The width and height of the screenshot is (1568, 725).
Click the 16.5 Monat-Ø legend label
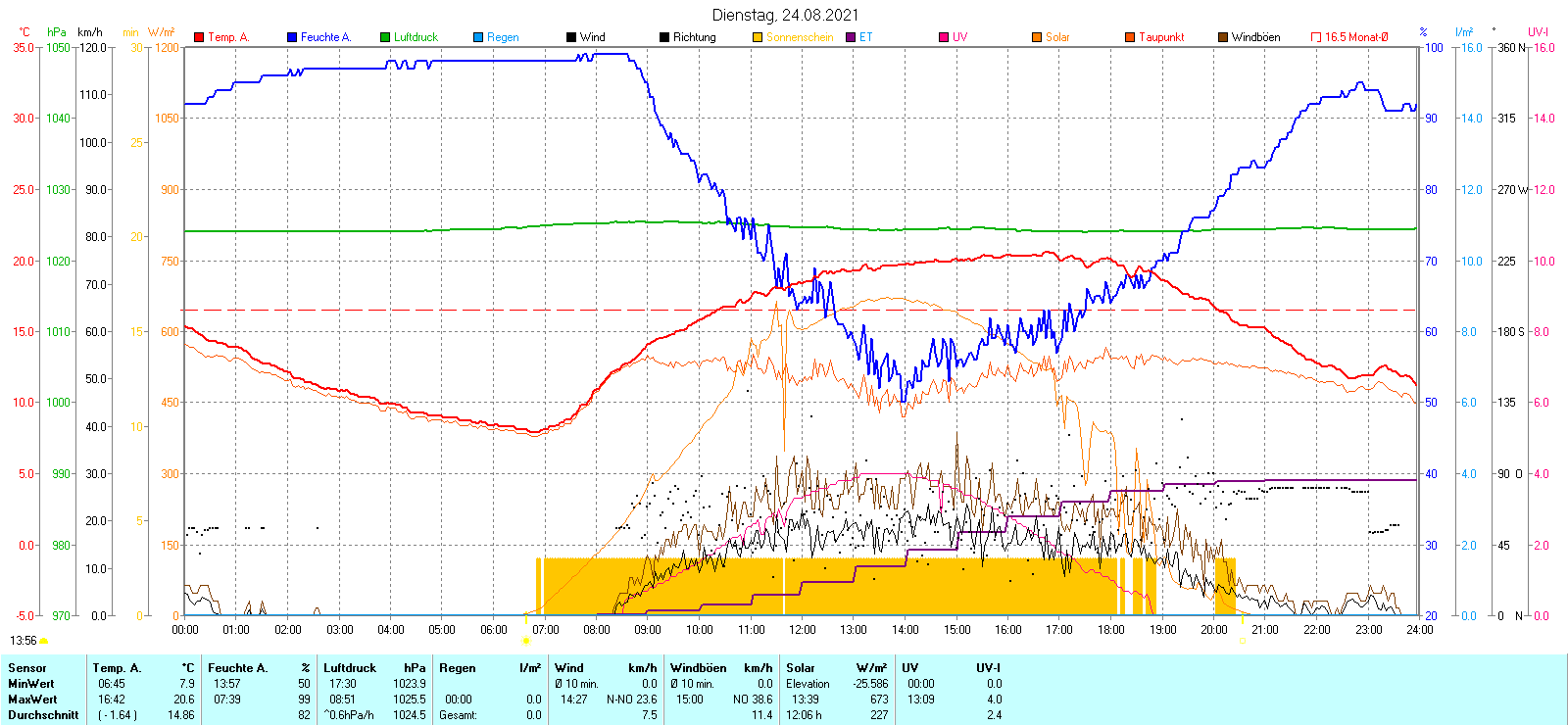(x=1357, y=37)
